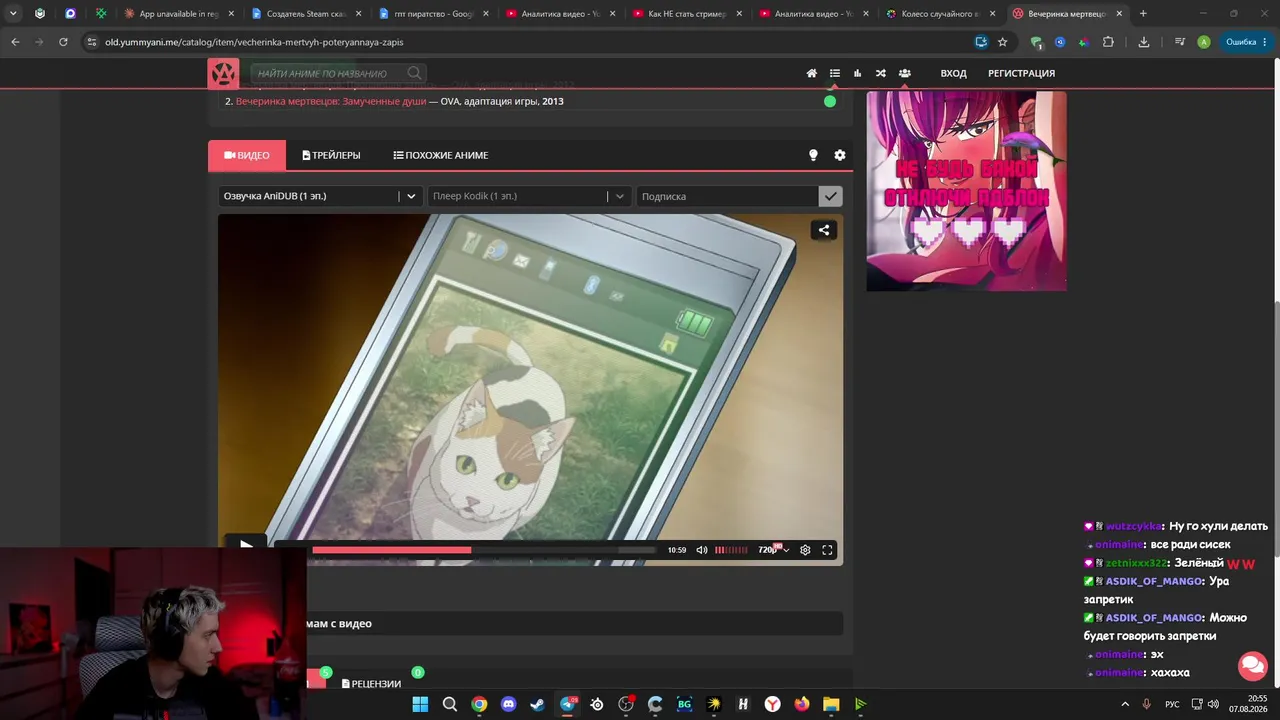Open File Explorer from the taskbar
This screenshot has height=720, width=1280.
tap(831, 704)
